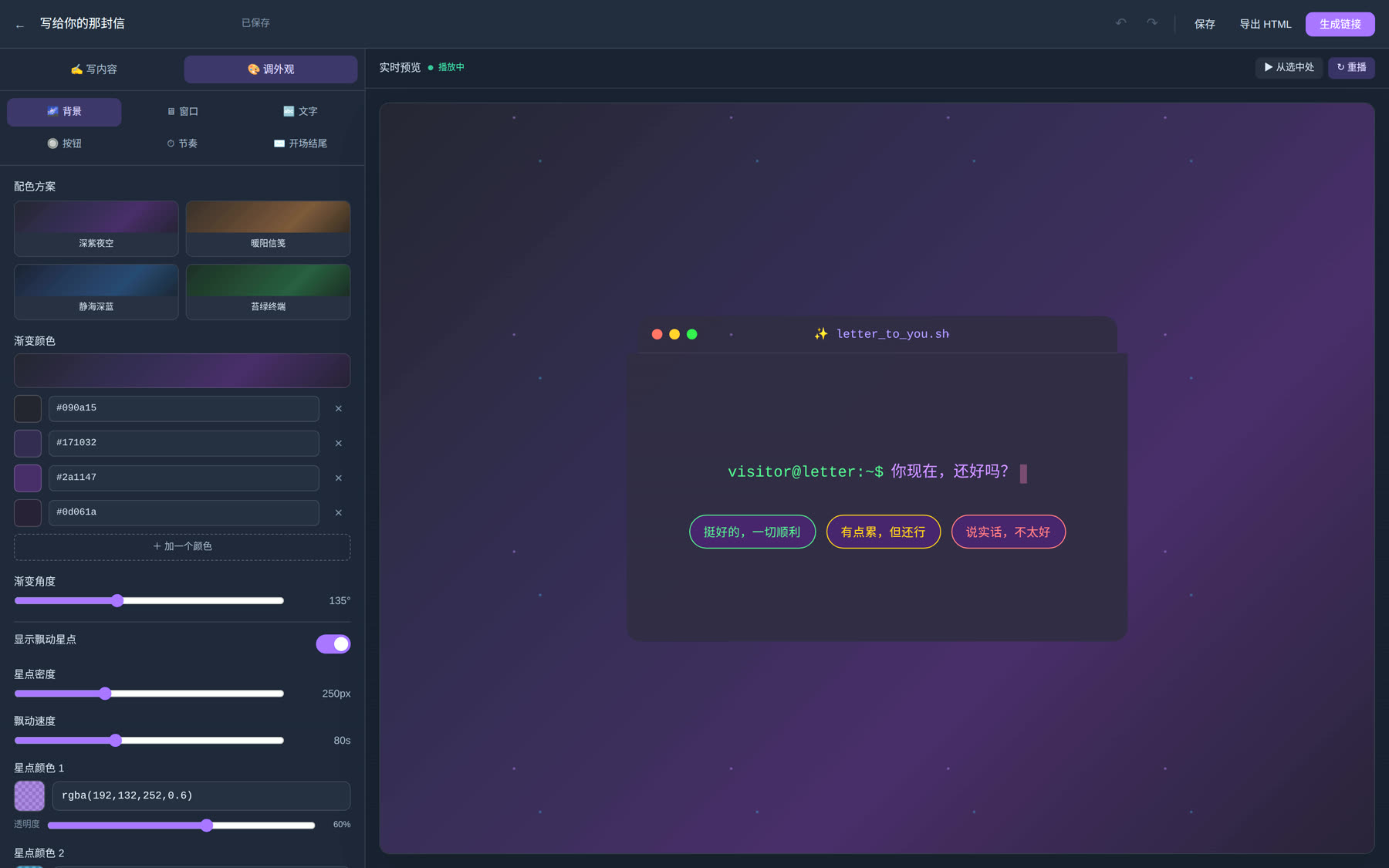Open the 按钮 settings section
Image resolution: width=1389 pixels, height=868 pixels.
pyautogui.click(x=64, y=144)
